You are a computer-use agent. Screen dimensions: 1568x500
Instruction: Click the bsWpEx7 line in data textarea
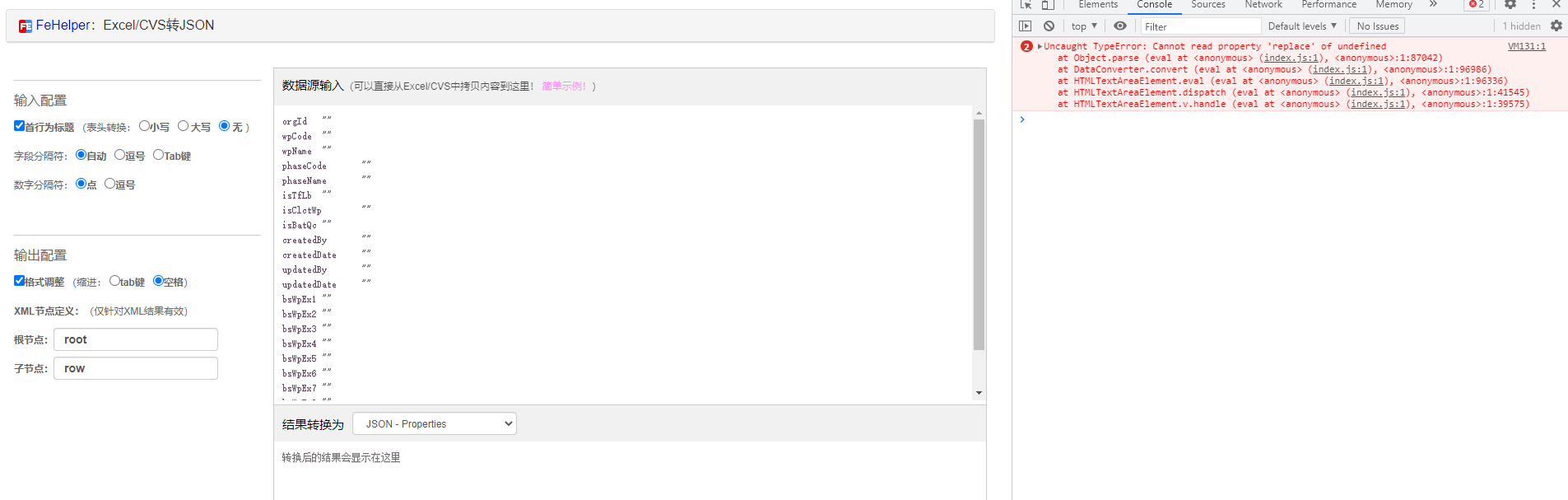tap(307, 389)
